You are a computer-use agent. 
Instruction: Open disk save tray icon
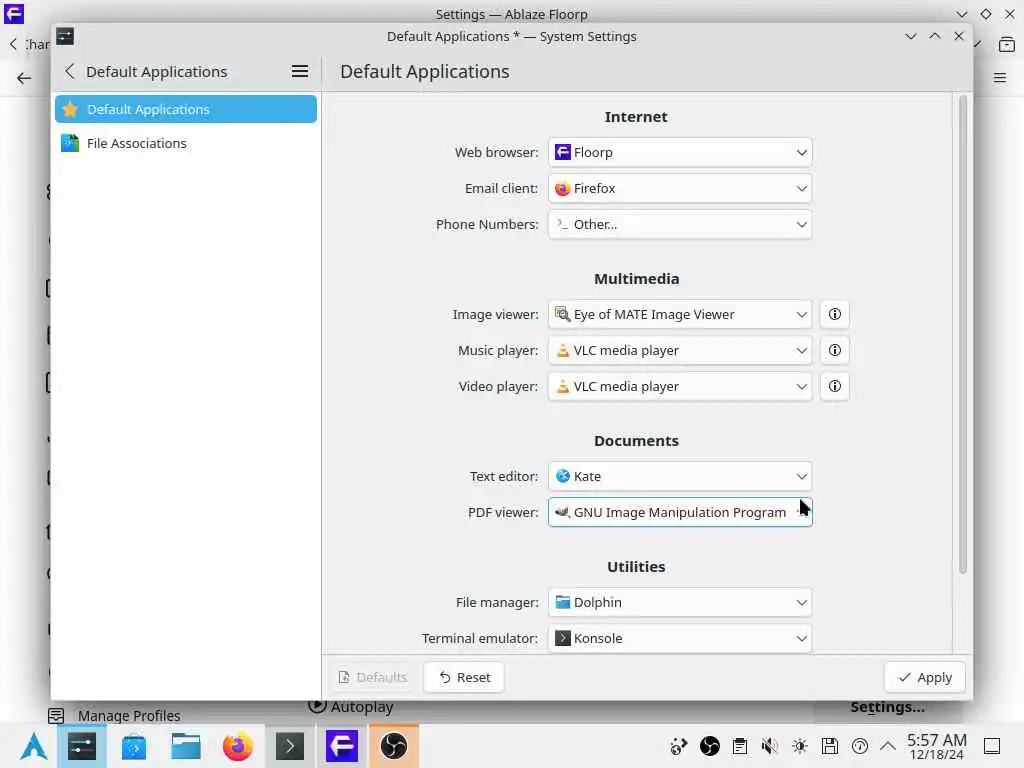(x=829, y=746)
